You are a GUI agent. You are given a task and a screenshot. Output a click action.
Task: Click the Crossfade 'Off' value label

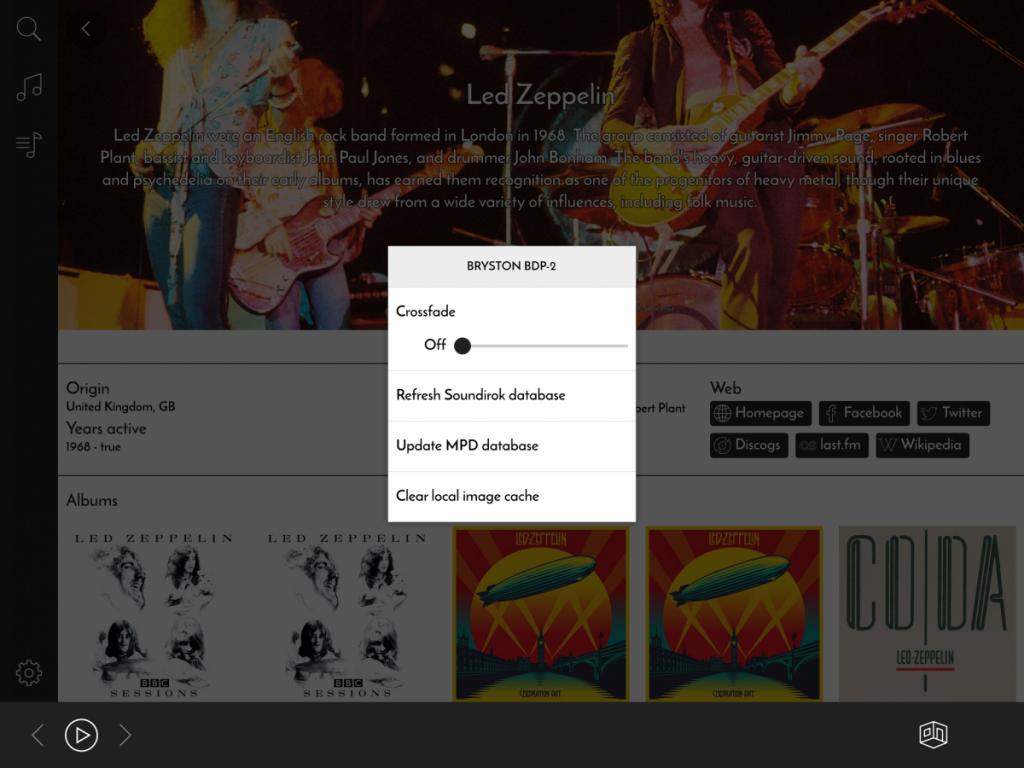(x=435, y=344)
